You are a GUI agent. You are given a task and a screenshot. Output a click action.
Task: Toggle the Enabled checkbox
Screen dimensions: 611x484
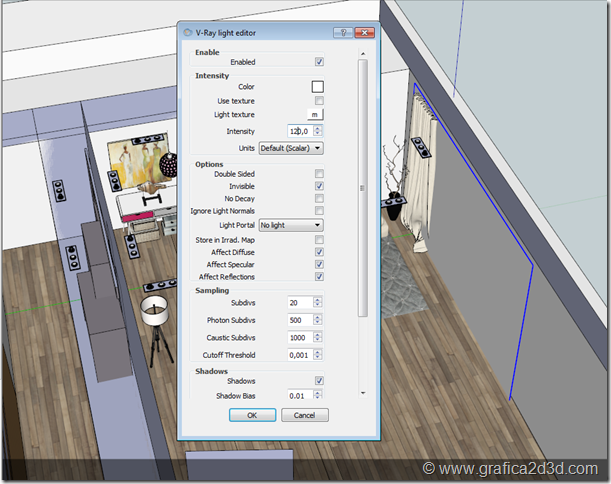[319, 62]
